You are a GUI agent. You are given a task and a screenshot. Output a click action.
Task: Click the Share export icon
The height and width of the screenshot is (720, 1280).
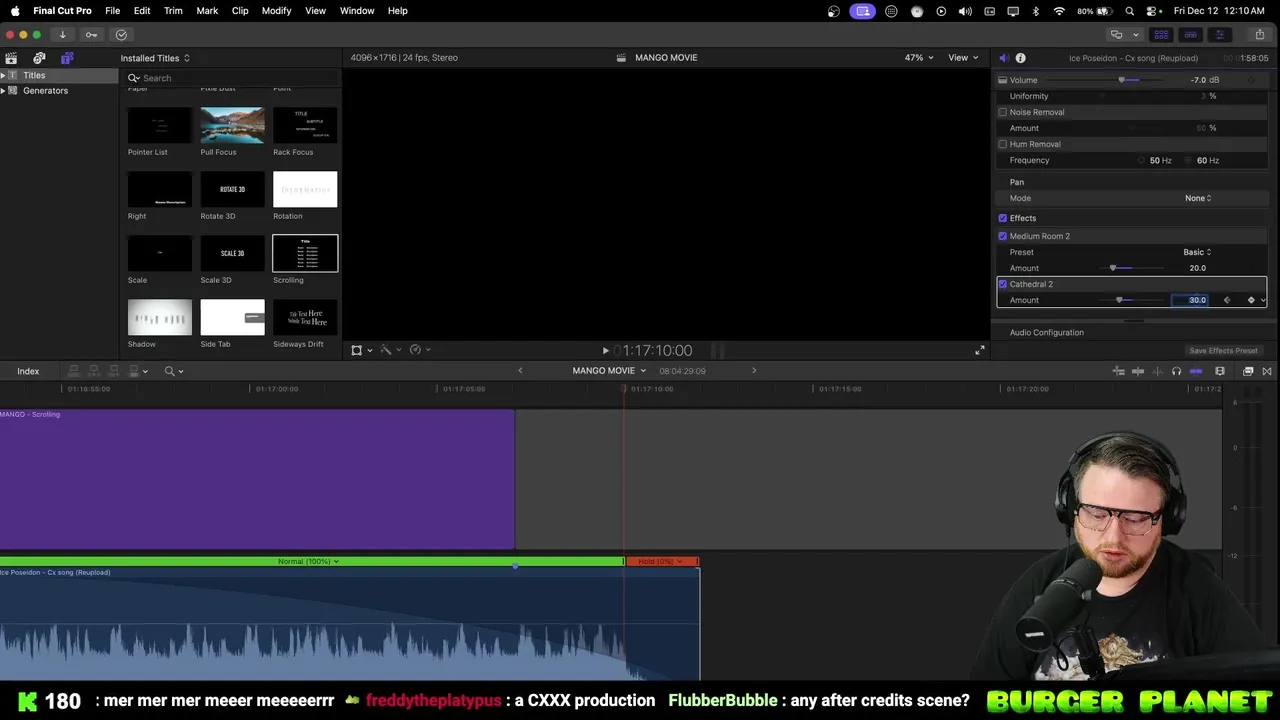pyautogui.click(x=1259, y=34)
